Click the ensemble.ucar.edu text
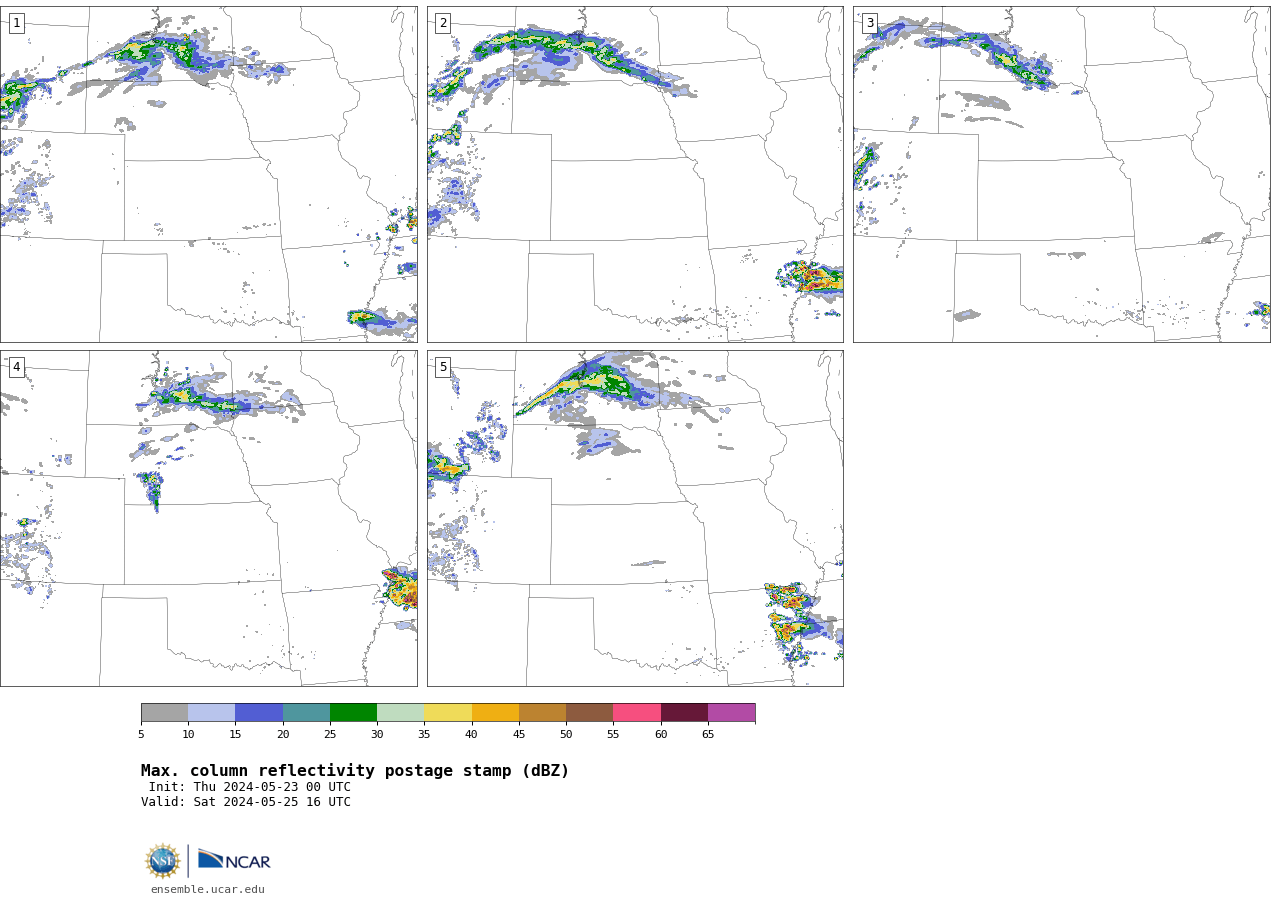The image size is (1280, 901). (x=208, y=889)
